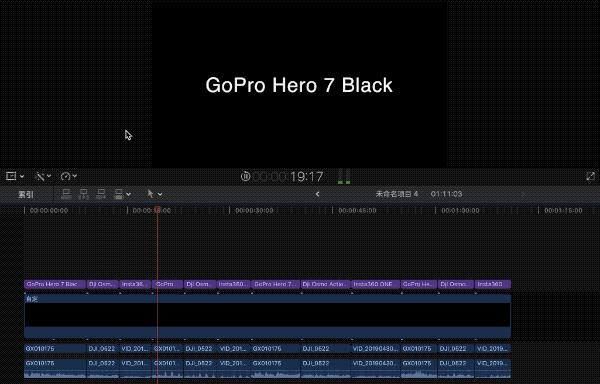Pause playback with the viewer play button

coord(245,176)
